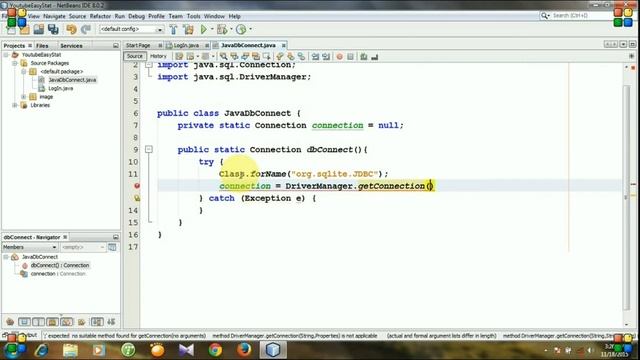Click the Profile Project icon
640x360 pixels.
click(241, 29)
